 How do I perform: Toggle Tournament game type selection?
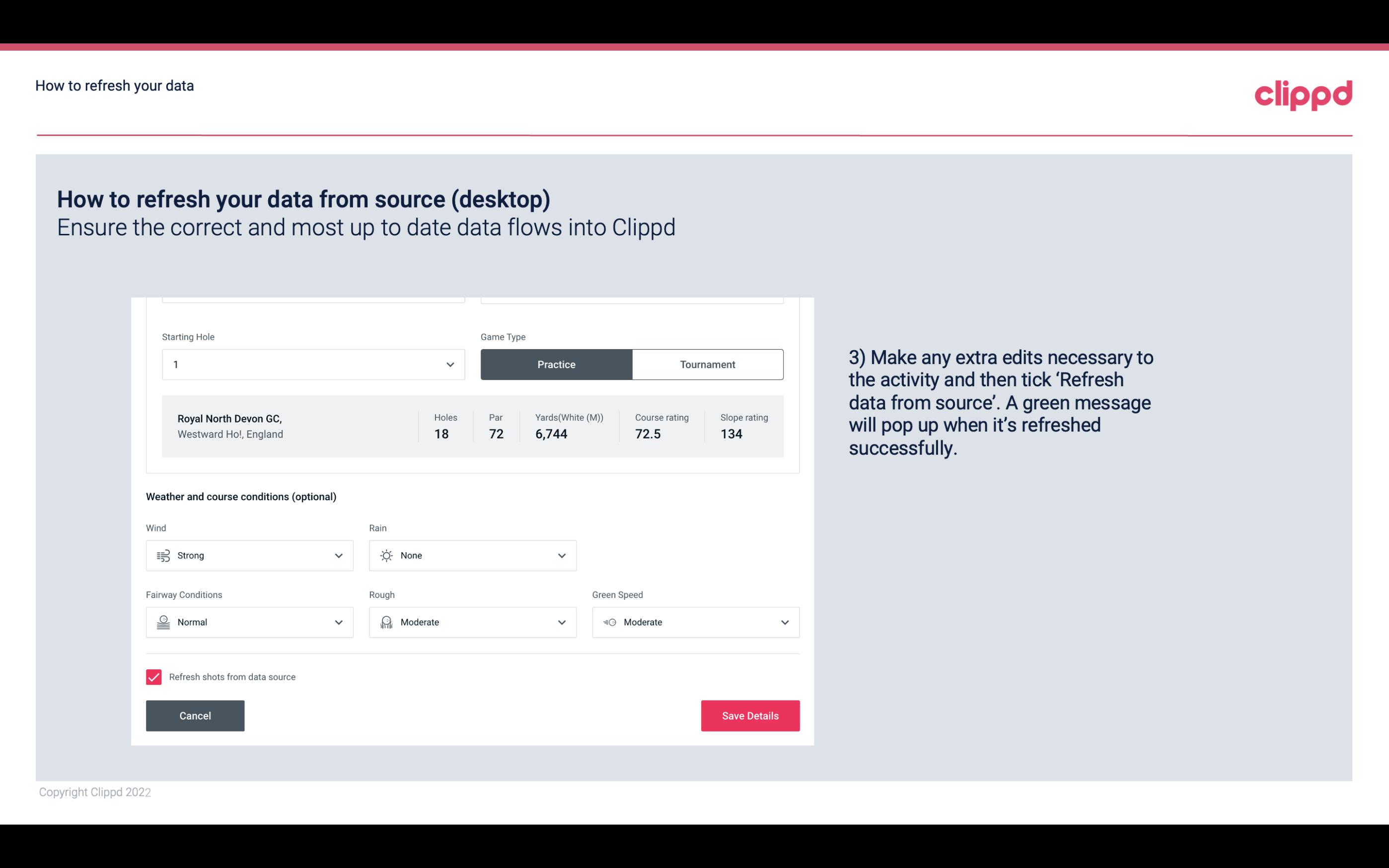click(707, 364)
